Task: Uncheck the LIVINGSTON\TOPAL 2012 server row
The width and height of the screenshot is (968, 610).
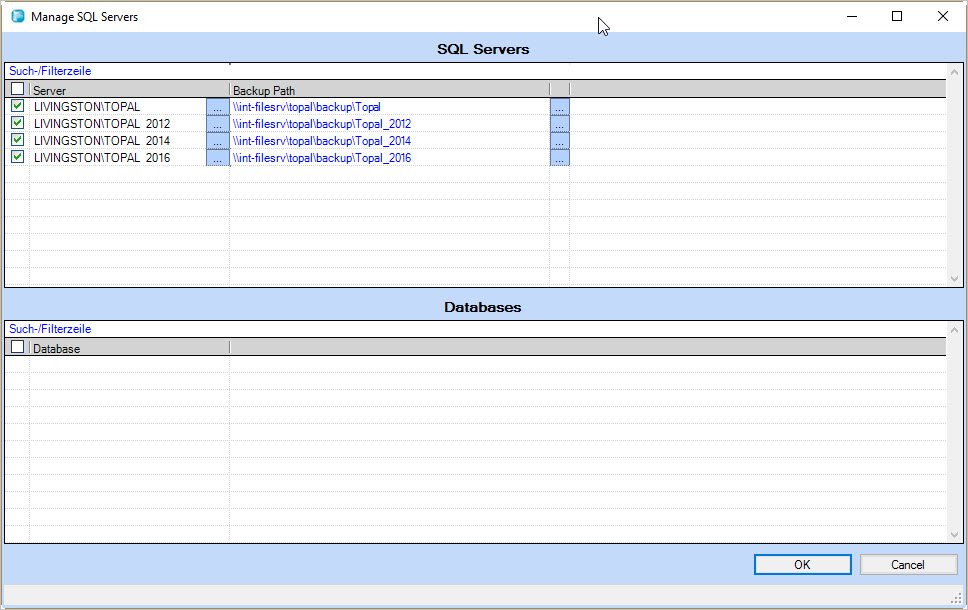Action: coord(17,123)
